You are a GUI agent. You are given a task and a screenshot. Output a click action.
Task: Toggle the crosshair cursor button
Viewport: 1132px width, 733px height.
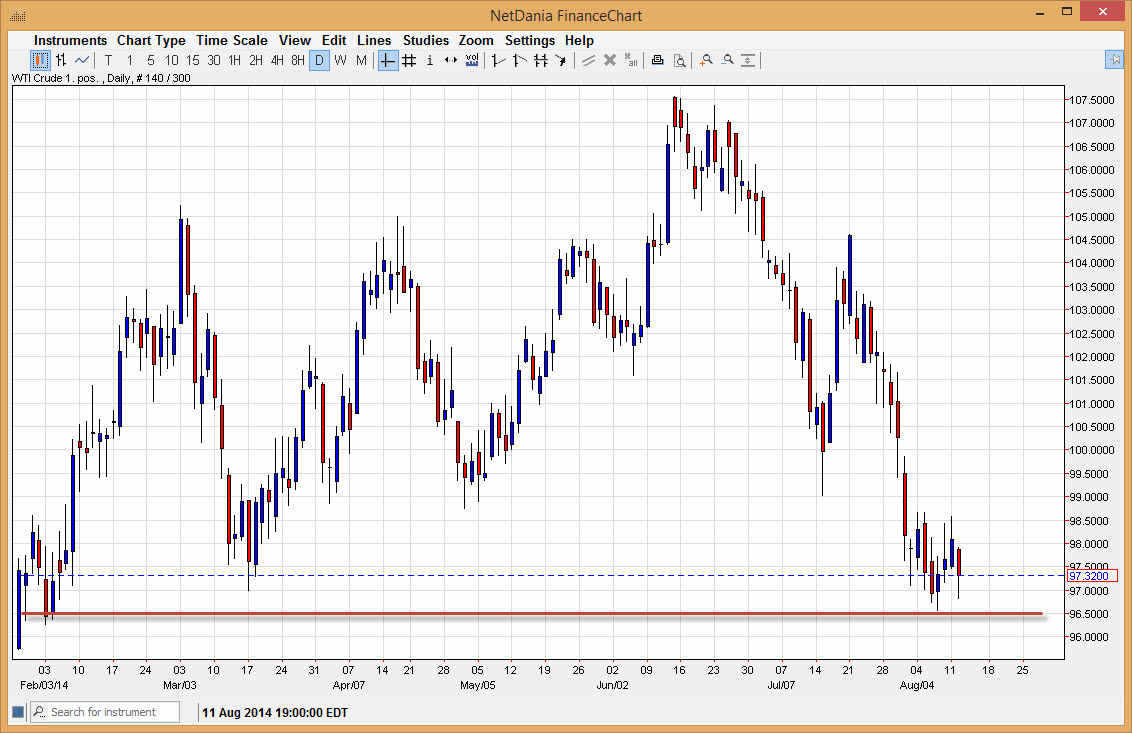click(x=387, y=60)
